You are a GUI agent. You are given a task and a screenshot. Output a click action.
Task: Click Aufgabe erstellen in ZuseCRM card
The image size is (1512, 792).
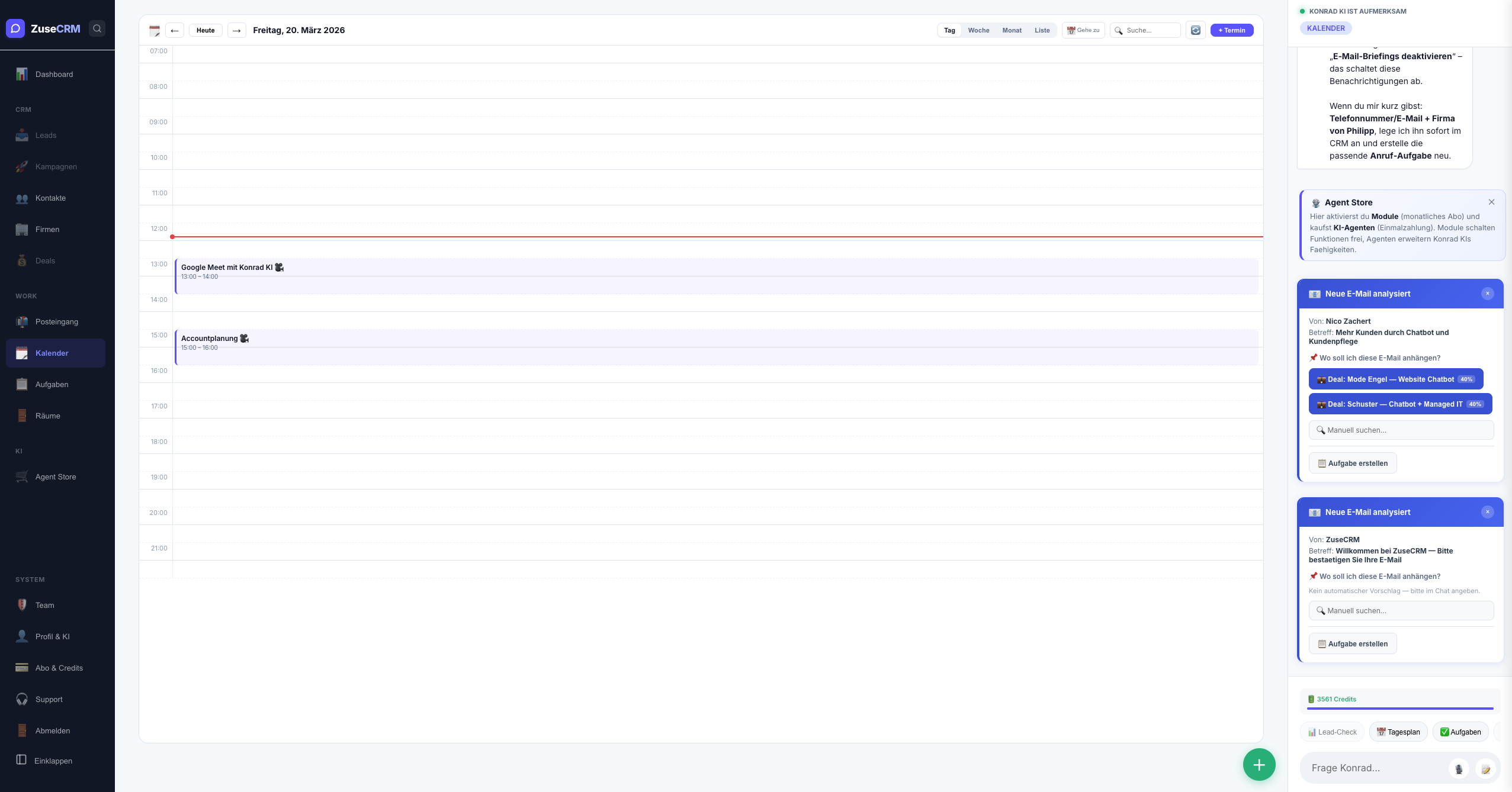click(1353, 643)
